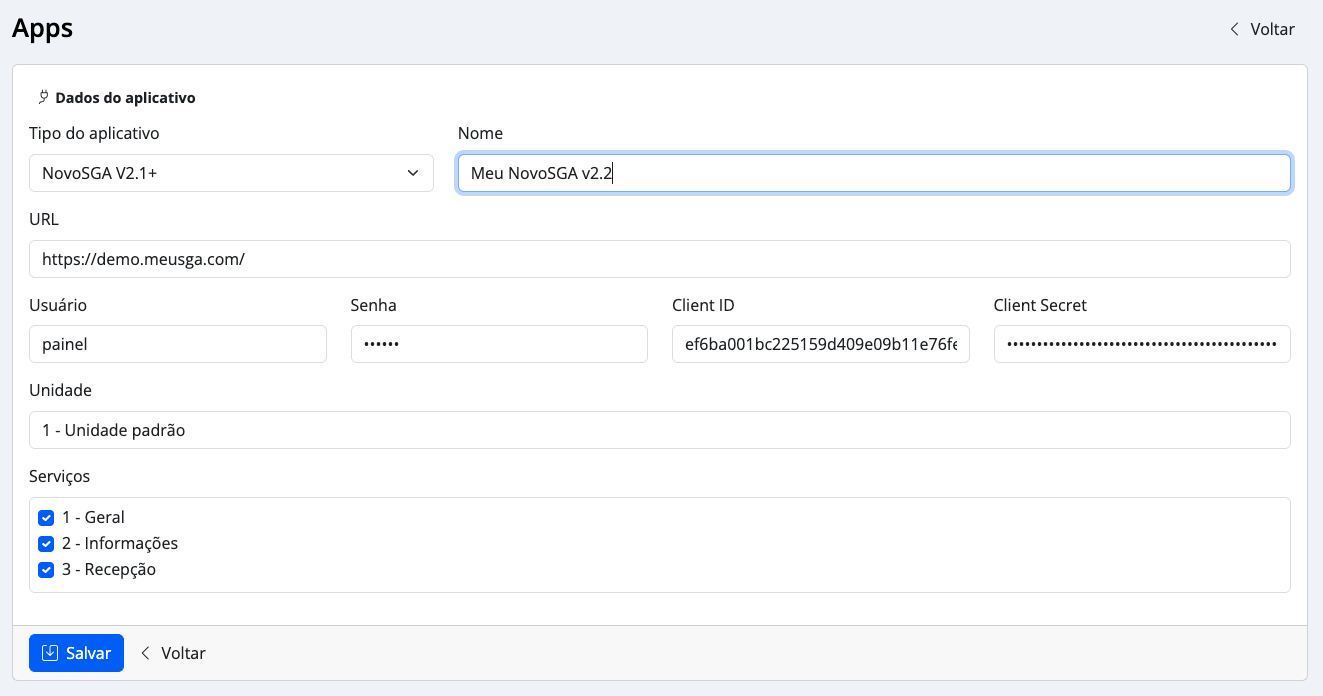
Task: Expand the Unidade selection field
Action: coord(659,430)
